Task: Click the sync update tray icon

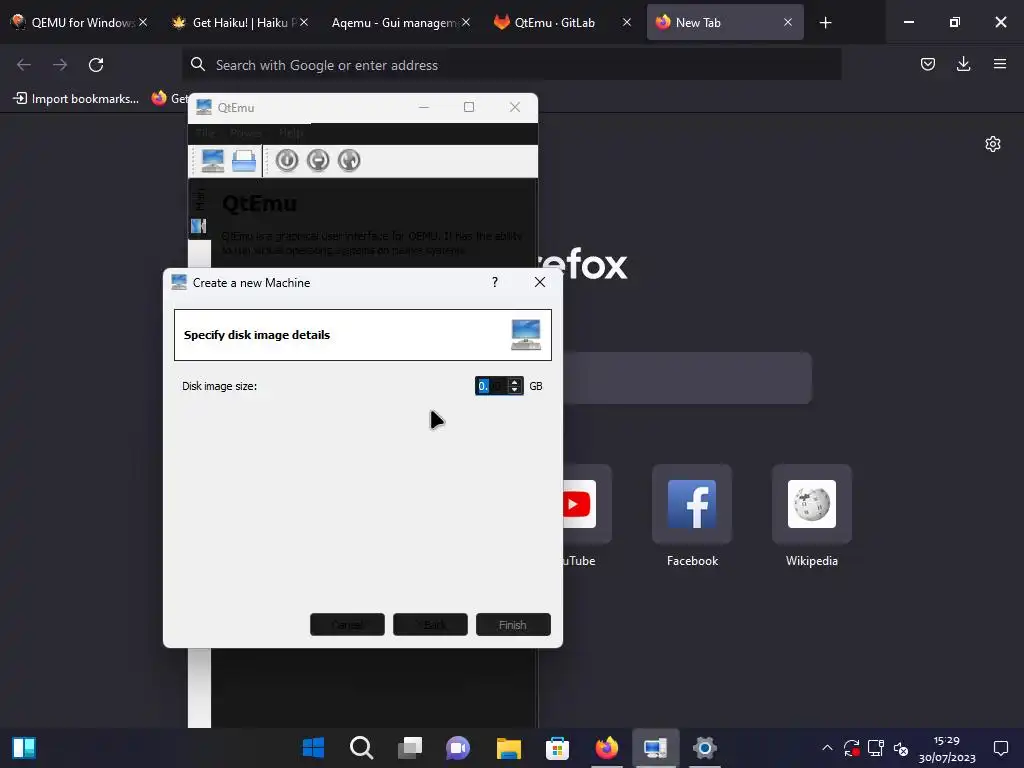Action: [x=852, y=748]
